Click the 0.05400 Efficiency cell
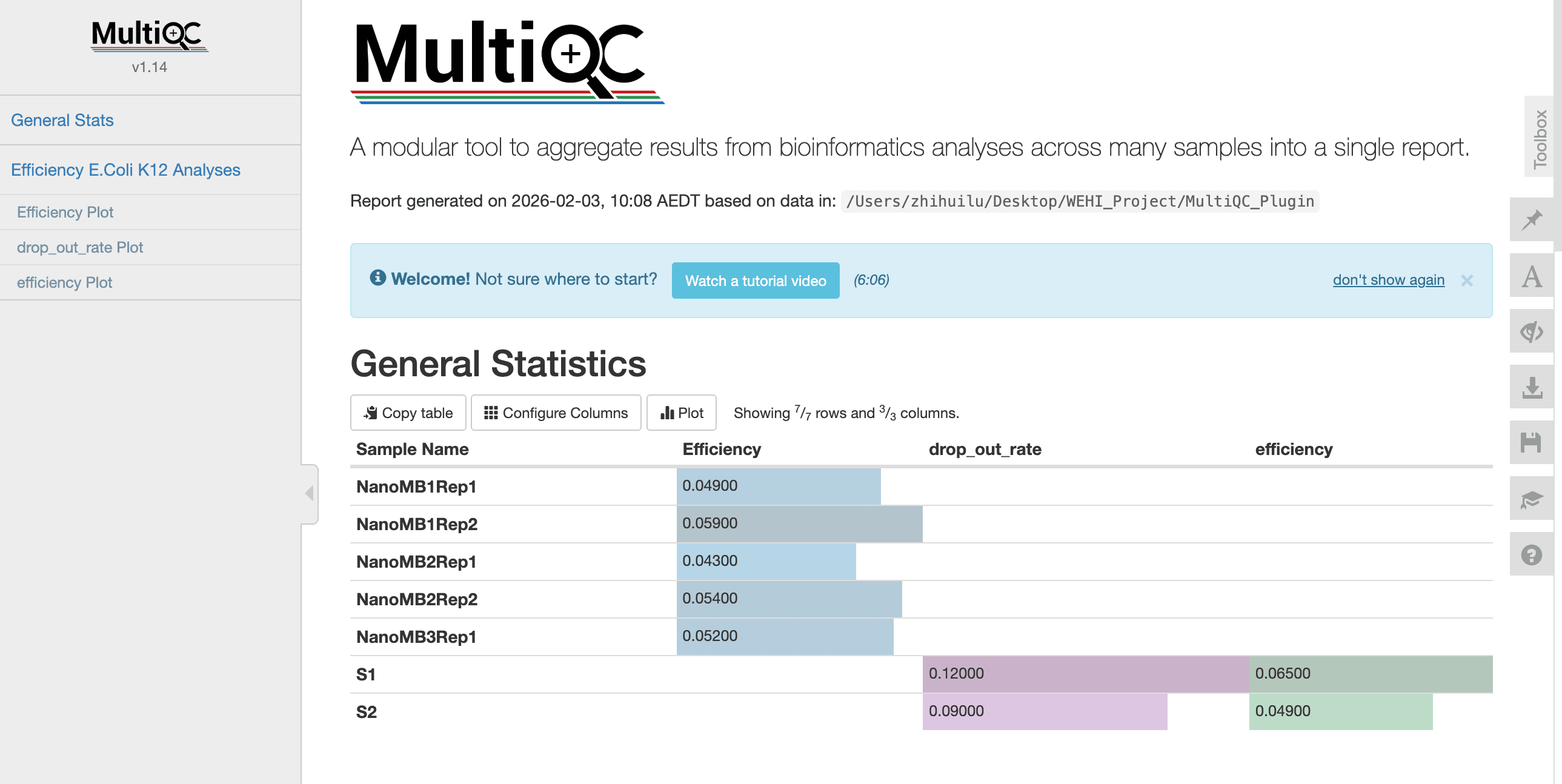Screen dimensions: 1562x784 point(799,599)
